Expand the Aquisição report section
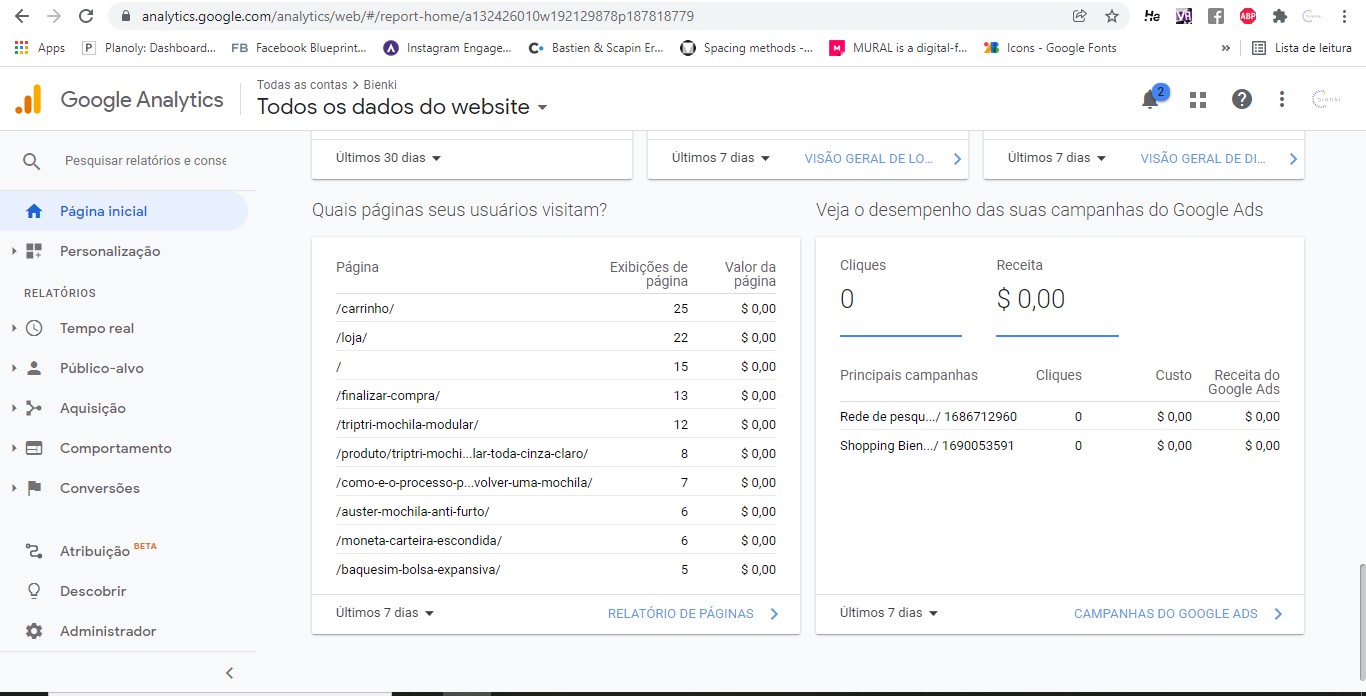Screen dimensions: 1366x696 [92, 408]
